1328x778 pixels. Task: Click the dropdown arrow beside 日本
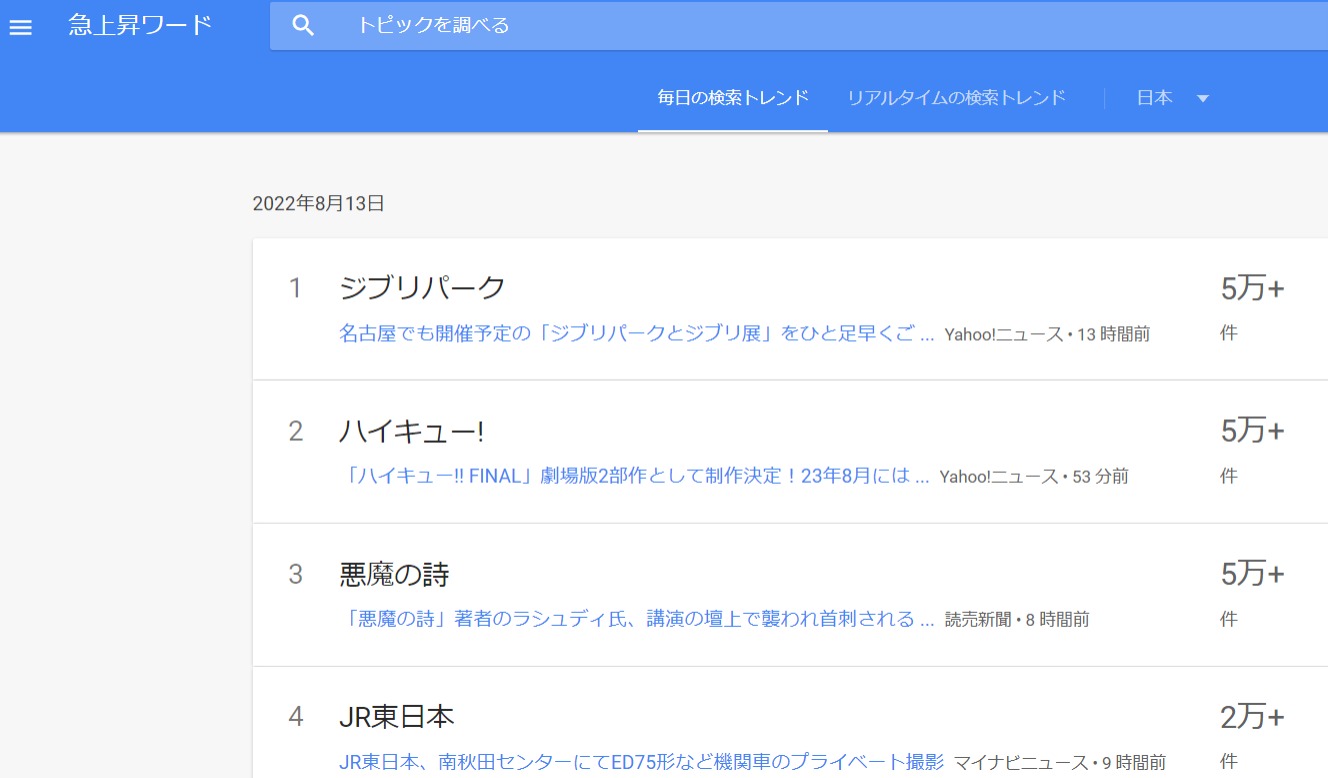(1203, 99)
